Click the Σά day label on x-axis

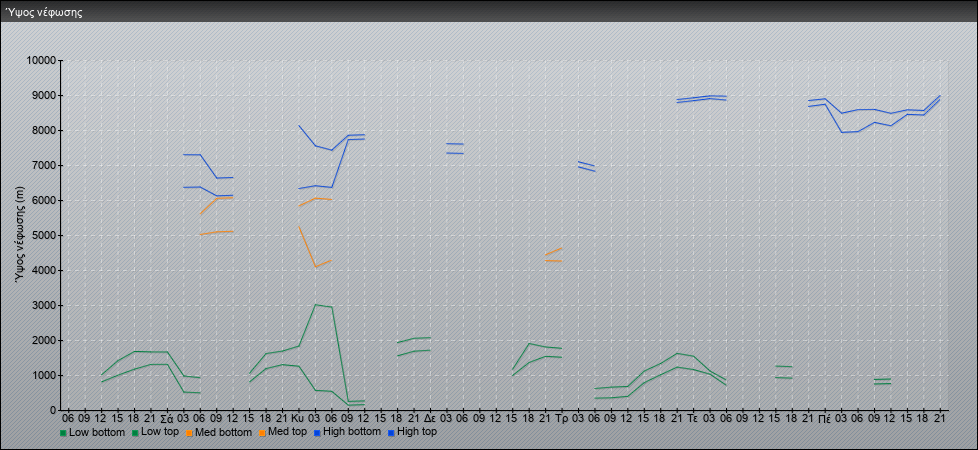tap(167, 418)
